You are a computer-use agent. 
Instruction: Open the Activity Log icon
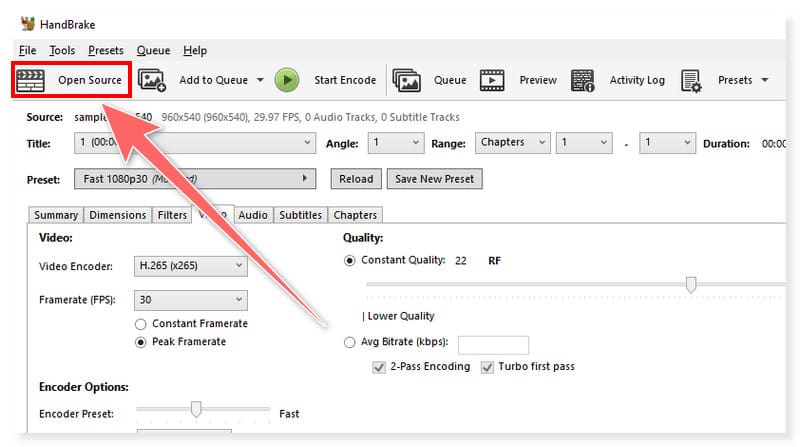[583, 80]
